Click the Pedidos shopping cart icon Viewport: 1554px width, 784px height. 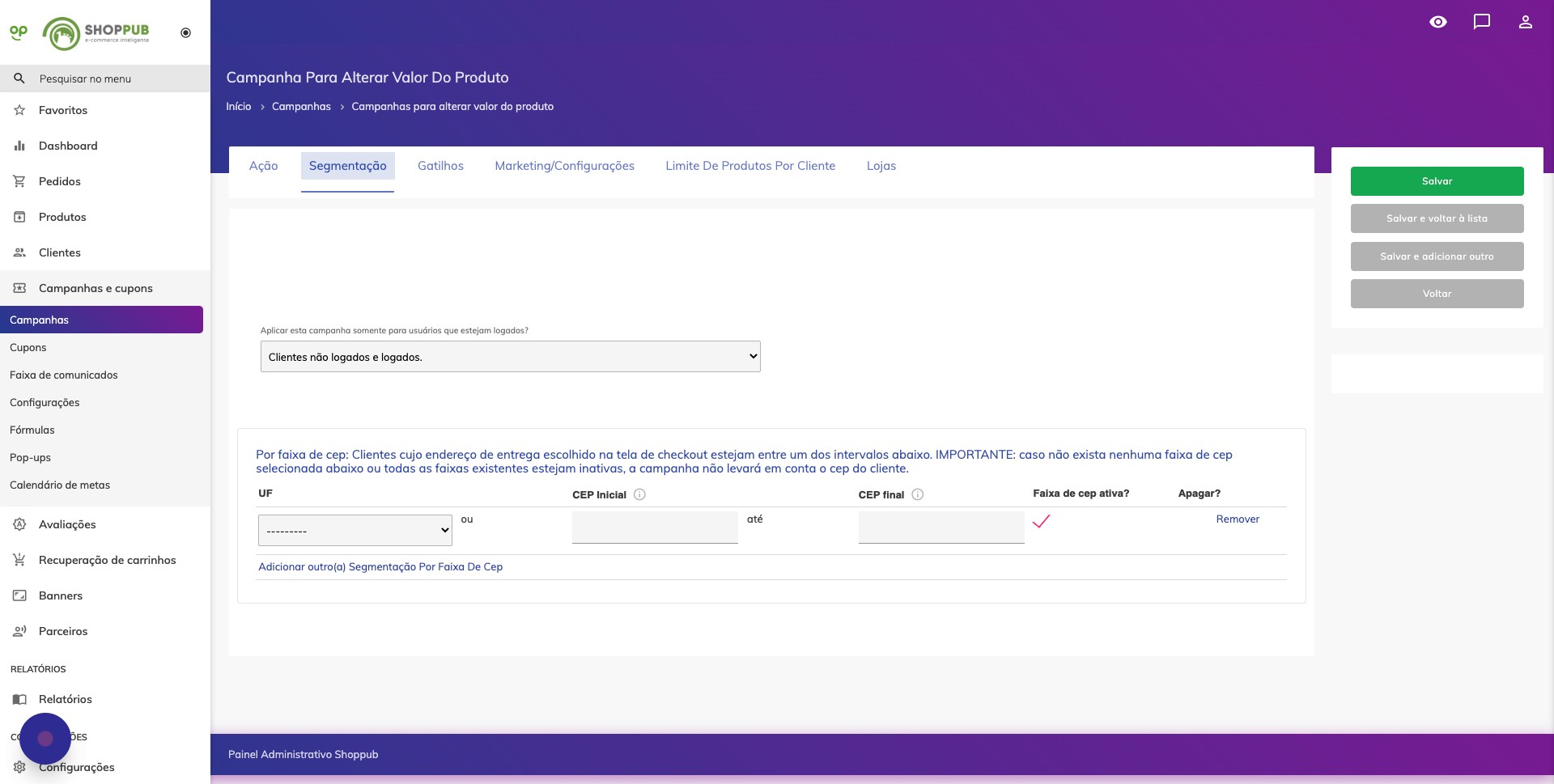click(x=19, y=181)
